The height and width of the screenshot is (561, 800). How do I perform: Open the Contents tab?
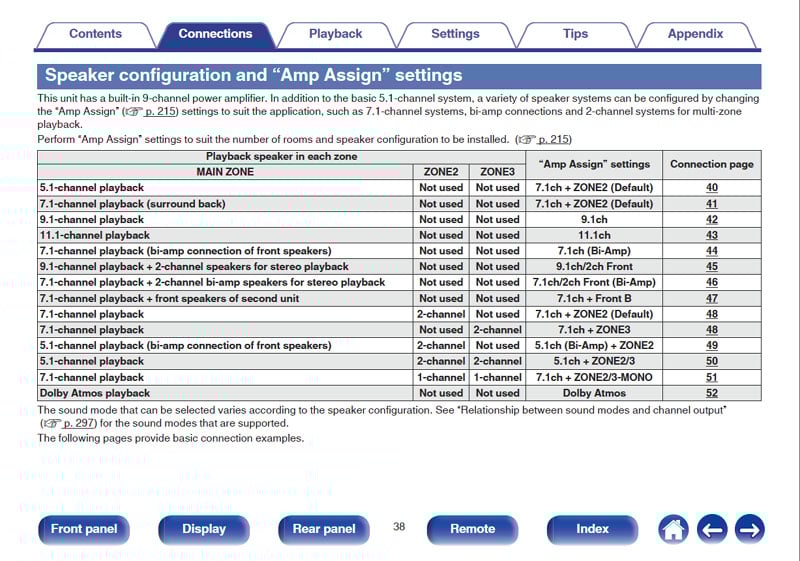click(96, 34)
